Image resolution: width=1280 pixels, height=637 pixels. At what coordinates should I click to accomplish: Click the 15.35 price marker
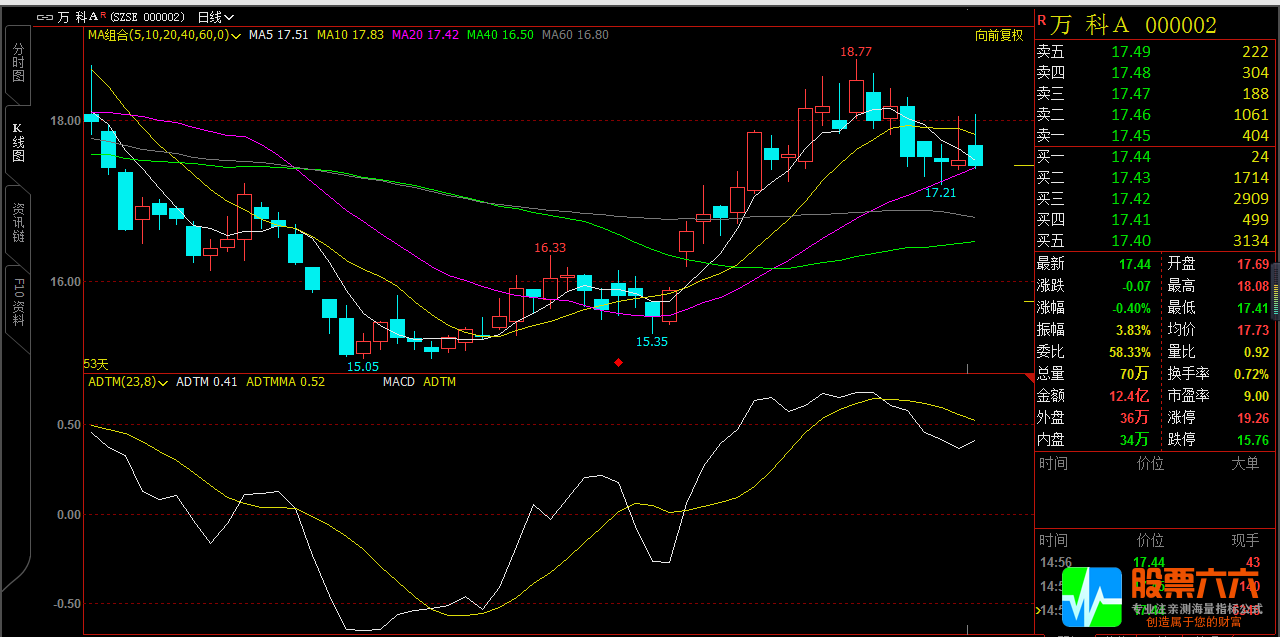click(x=652, y=342)
